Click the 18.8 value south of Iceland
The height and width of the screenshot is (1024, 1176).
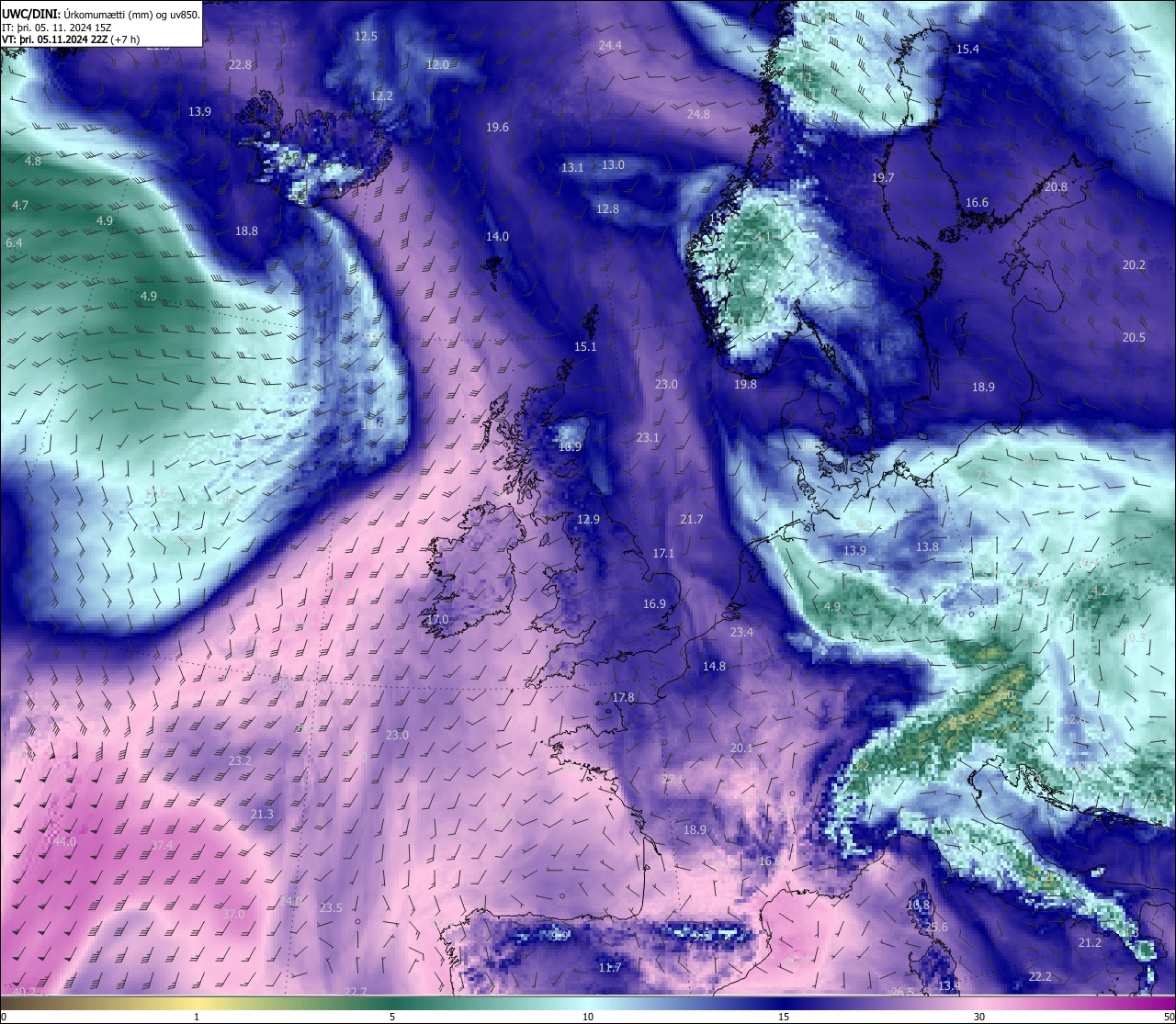pyautogui.click(x=246, y=231)
